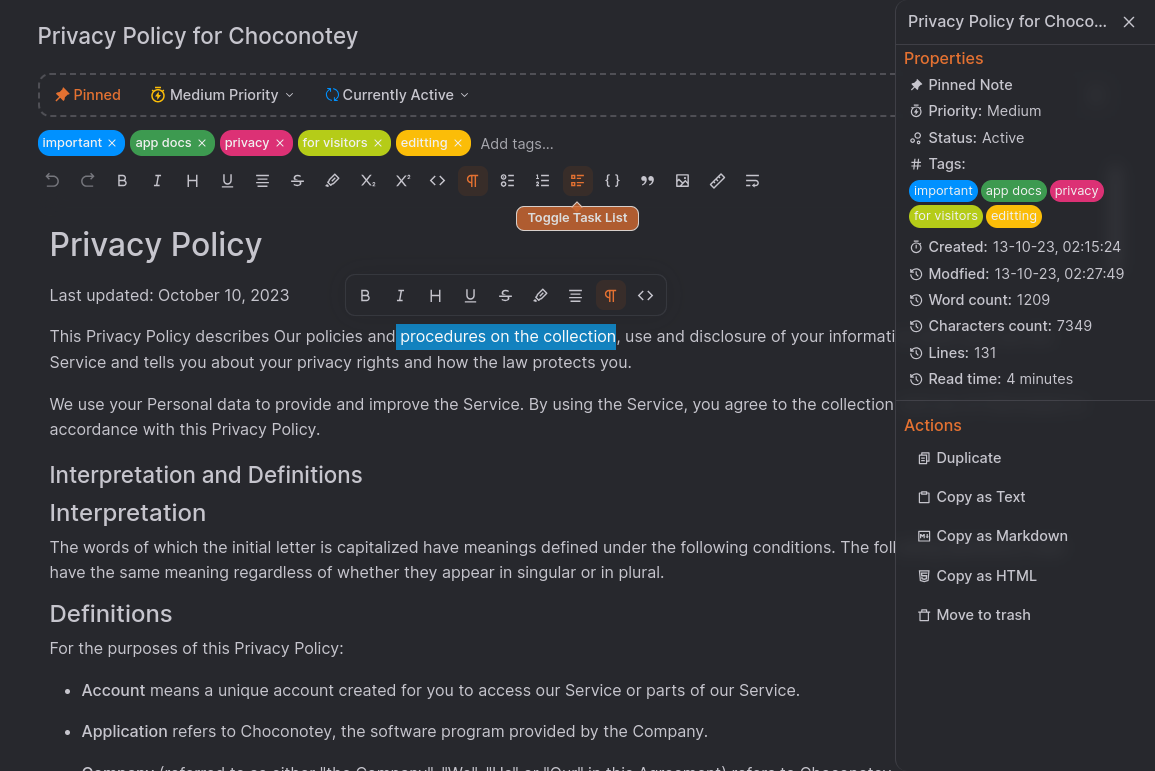Click the Add tags input field

517,144
